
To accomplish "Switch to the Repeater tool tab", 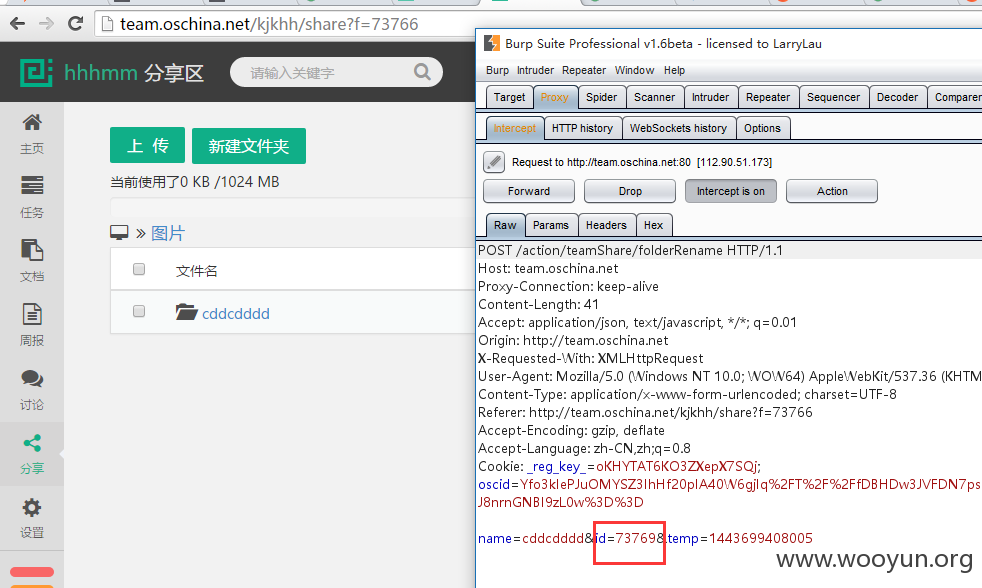I will (x=768, y=97).
